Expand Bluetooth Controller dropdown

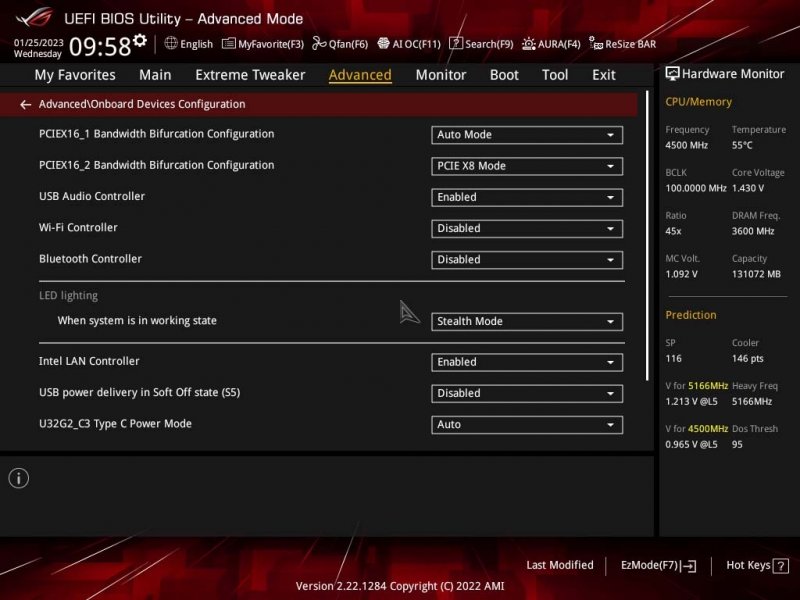[x=527, y=260]
